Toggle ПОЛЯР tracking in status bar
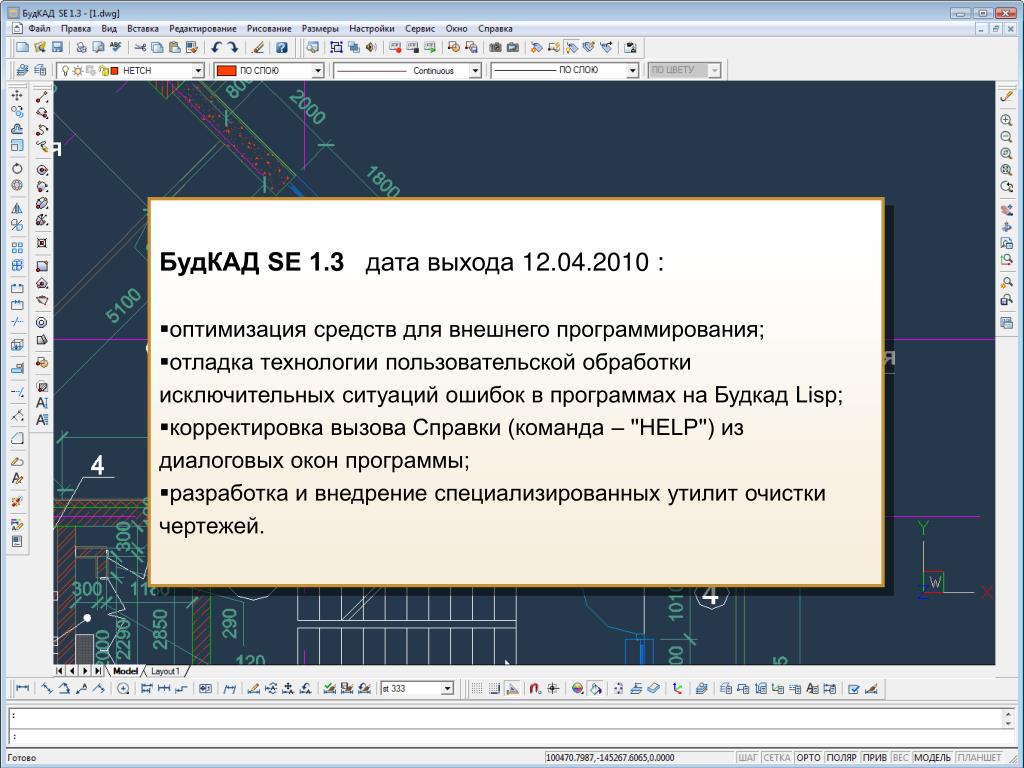The width and height of the screenshot is (1024, 768). [x=841, y=758]
